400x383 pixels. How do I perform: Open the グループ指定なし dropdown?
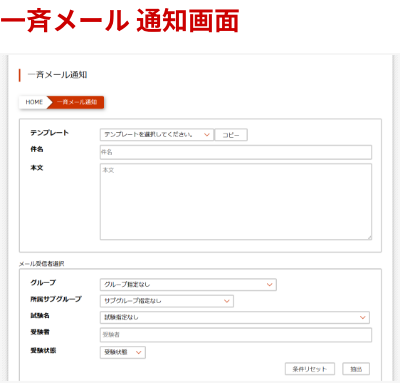188,285
